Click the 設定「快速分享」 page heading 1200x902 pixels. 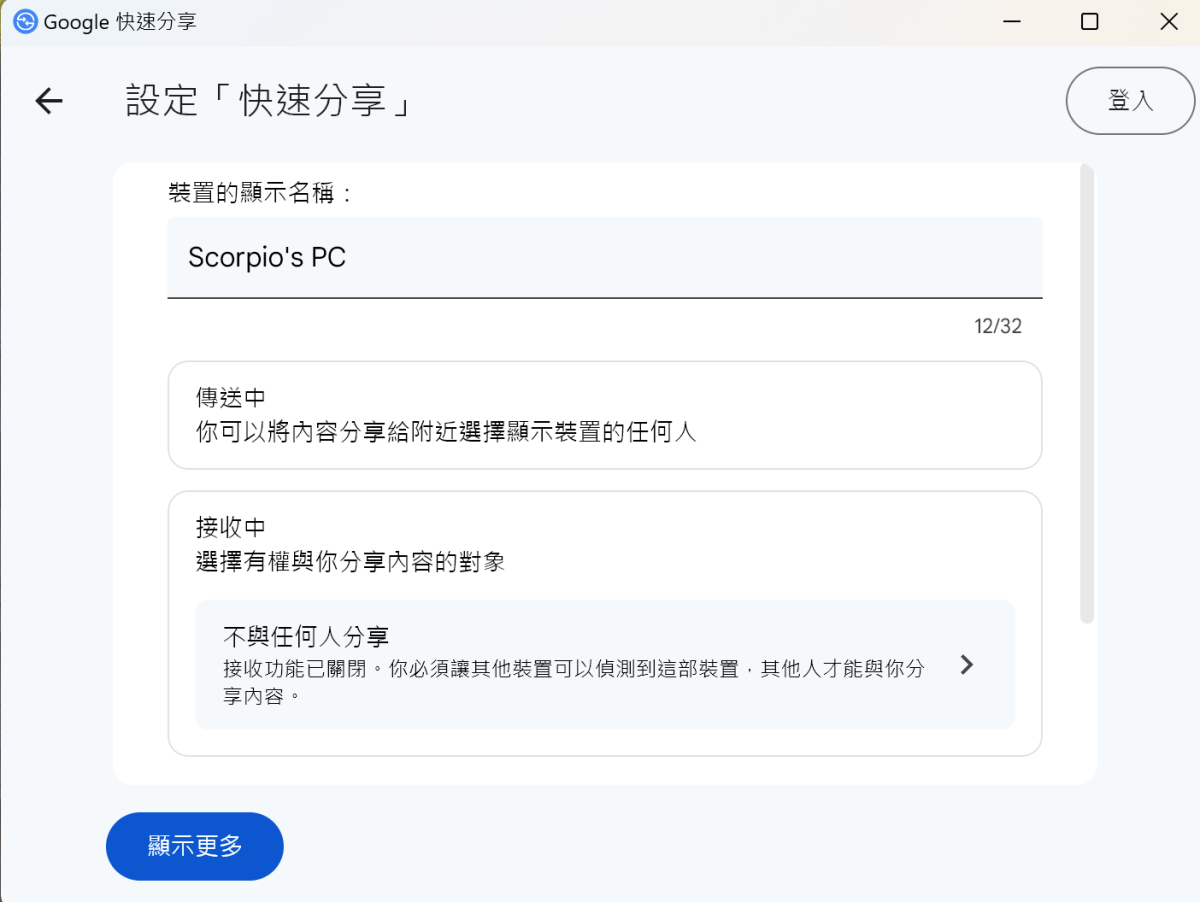(x=270, y=101)
